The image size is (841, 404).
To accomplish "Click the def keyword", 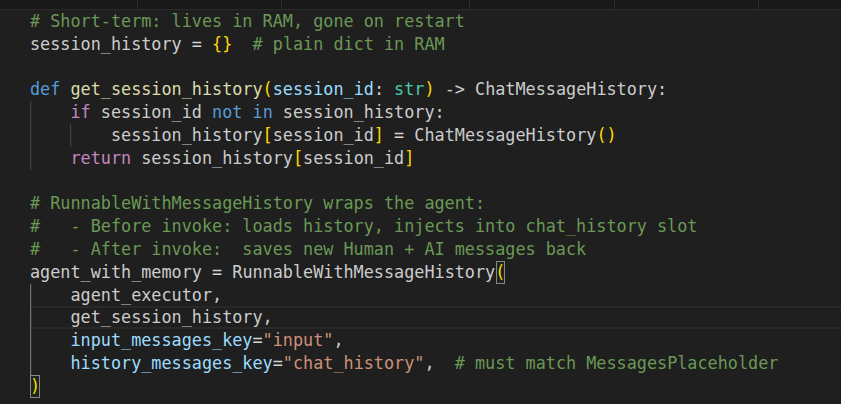I will click(44, 89).
